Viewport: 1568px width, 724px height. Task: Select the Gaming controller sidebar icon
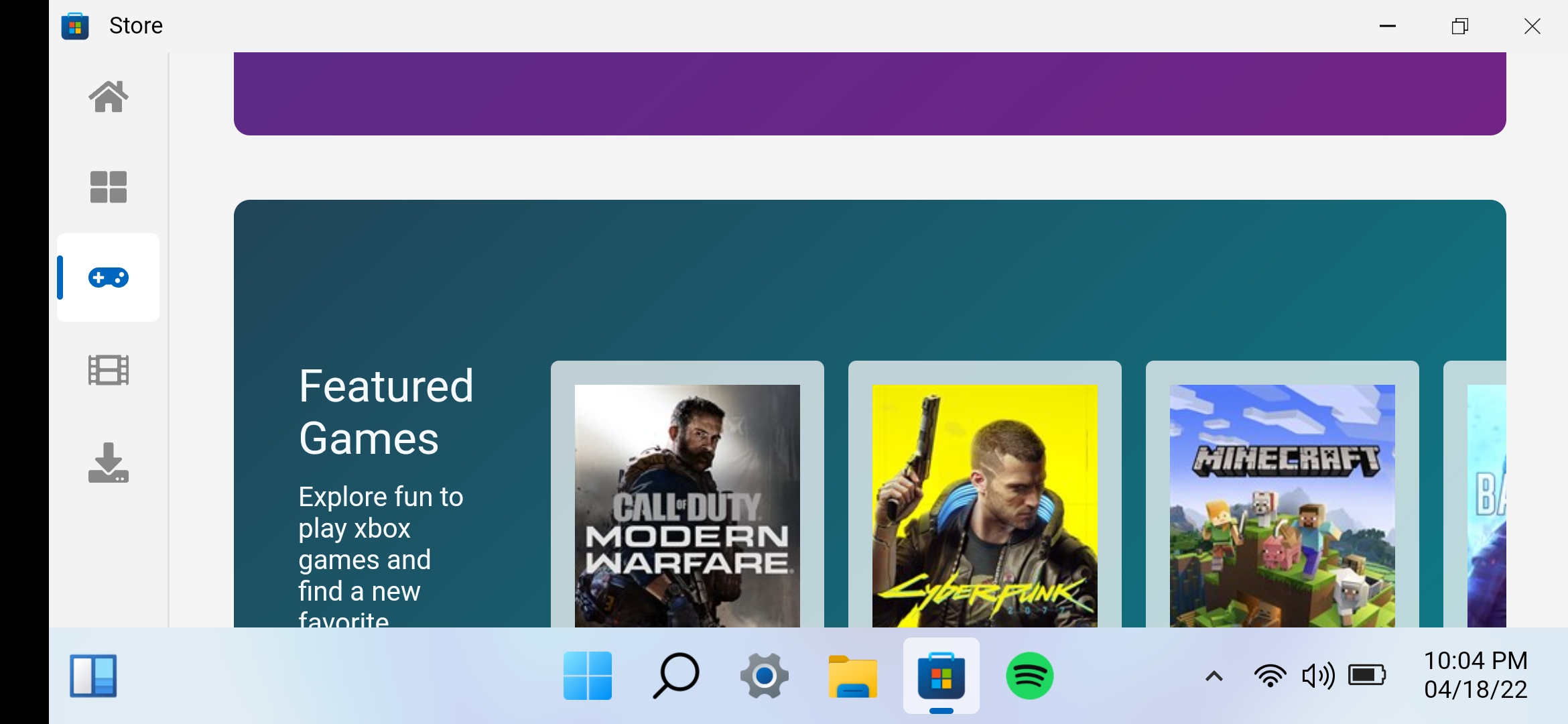[108, 278]
